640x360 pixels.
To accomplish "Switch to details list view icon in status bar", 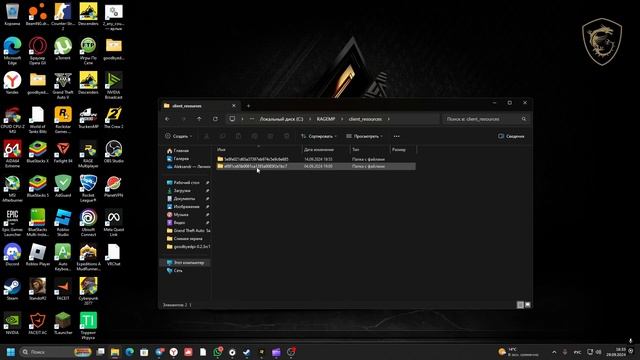I will tap(520, 304).
